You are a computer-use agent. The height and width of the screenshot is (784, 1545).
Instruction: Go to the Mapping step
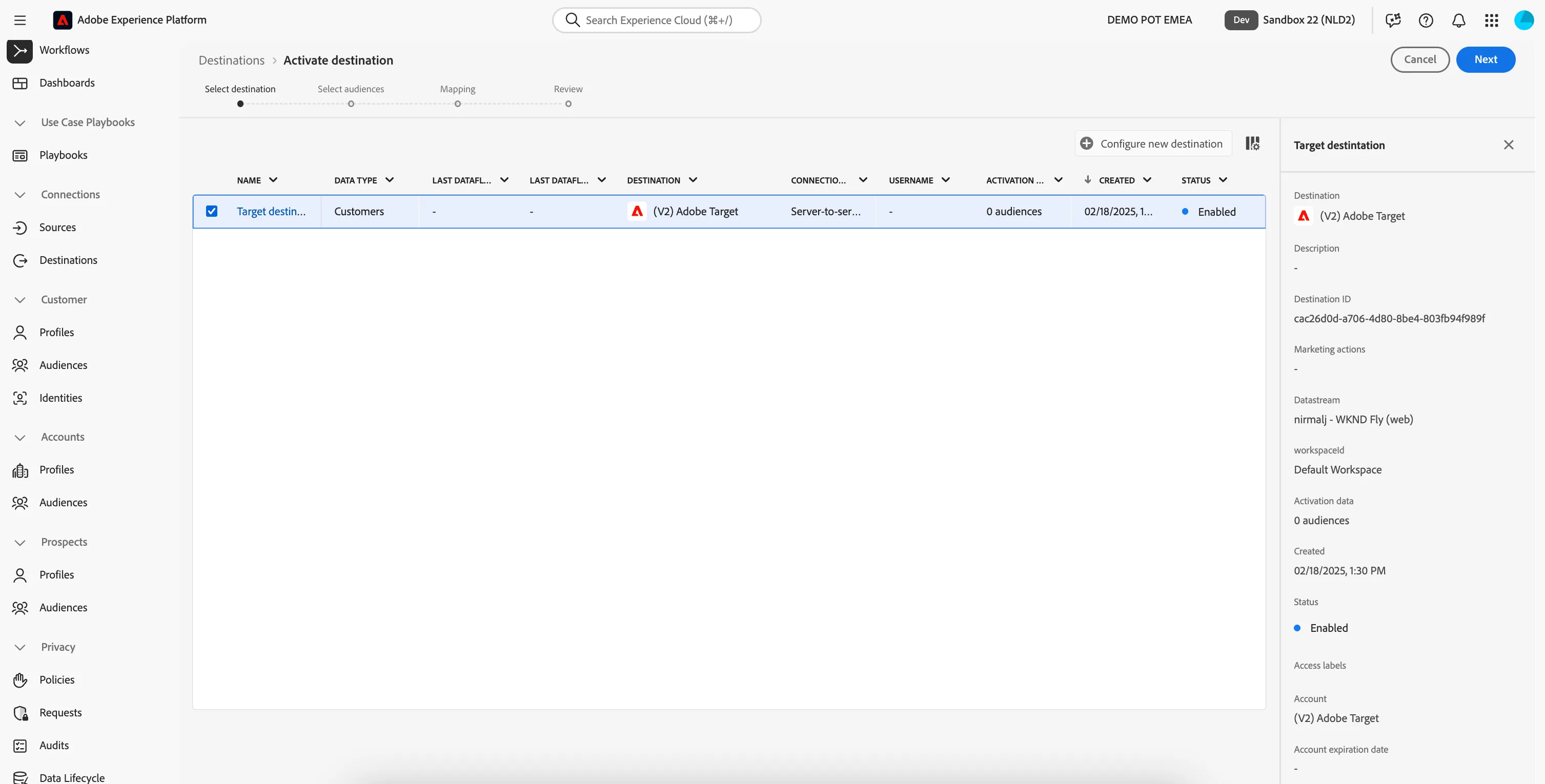[458, 95]
